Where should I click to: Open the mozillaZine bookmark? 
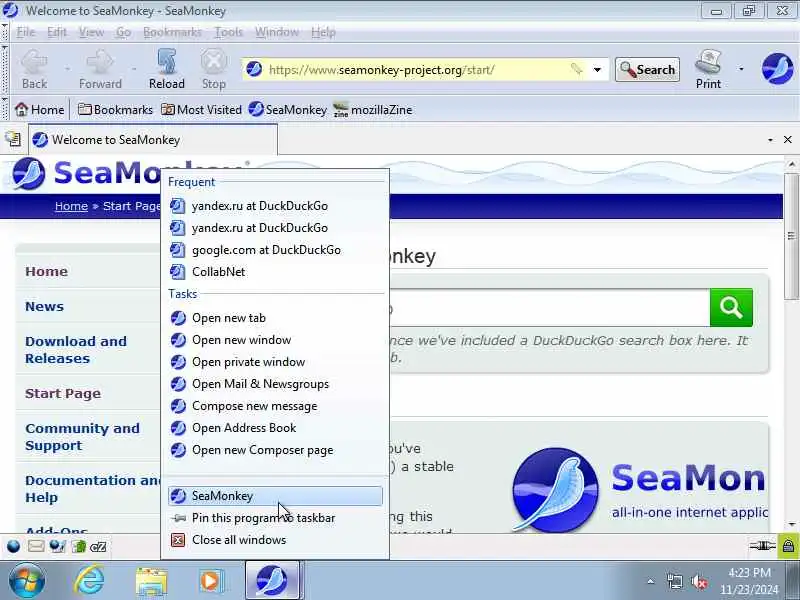(372, 110)
